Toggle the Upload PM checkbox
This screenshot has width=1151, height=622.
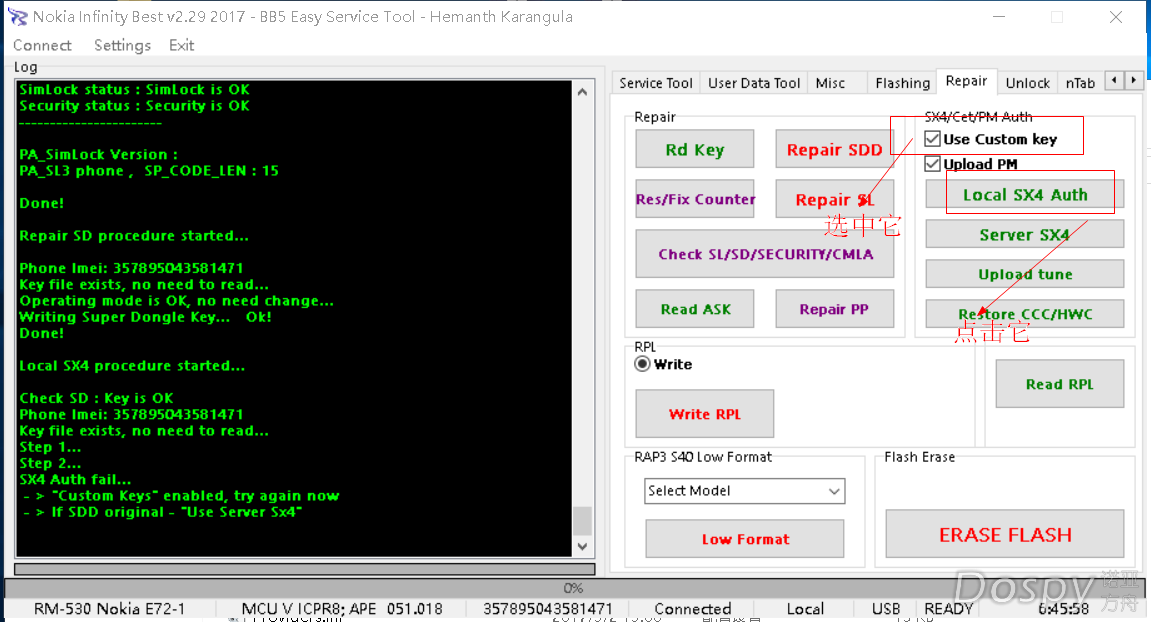click(932, 164)
